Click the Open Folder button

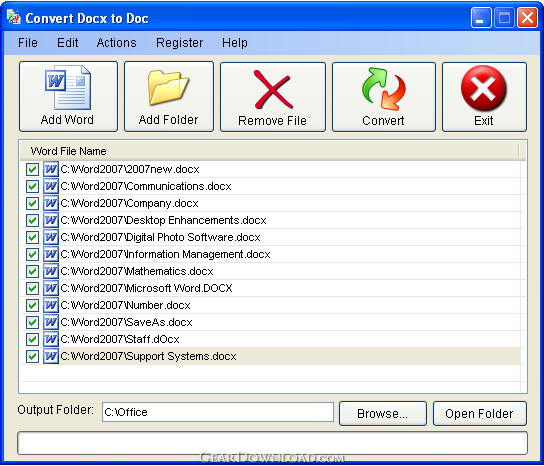coord(480,414)
